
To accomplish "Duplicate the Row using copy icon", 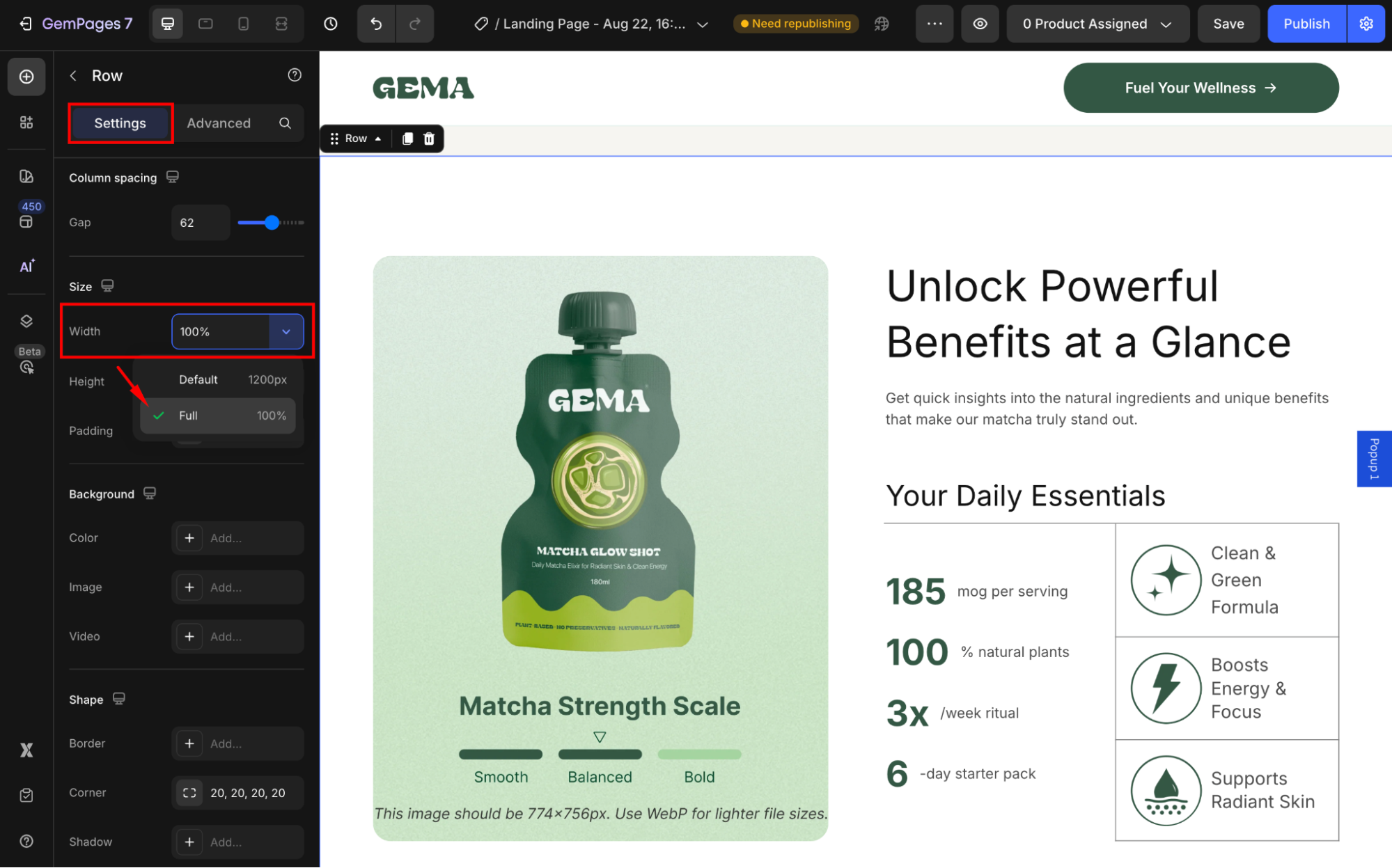I will click(408, 139).
